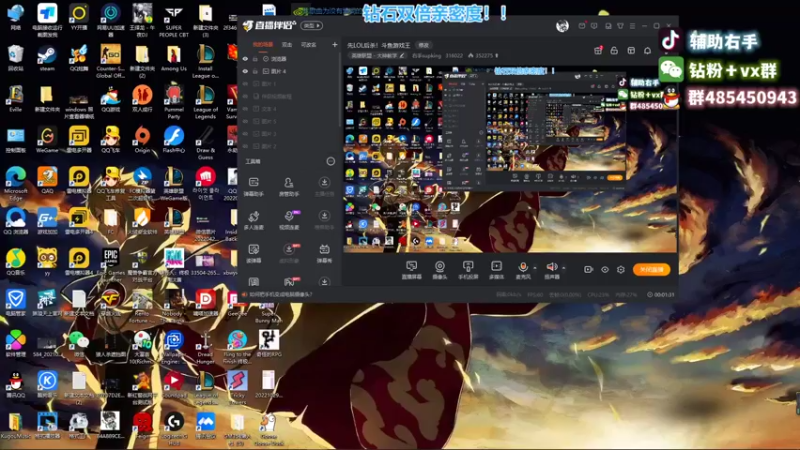Toggle the lock on the 浏览器 source
800x450 pixels.
[x=255, y=59]
